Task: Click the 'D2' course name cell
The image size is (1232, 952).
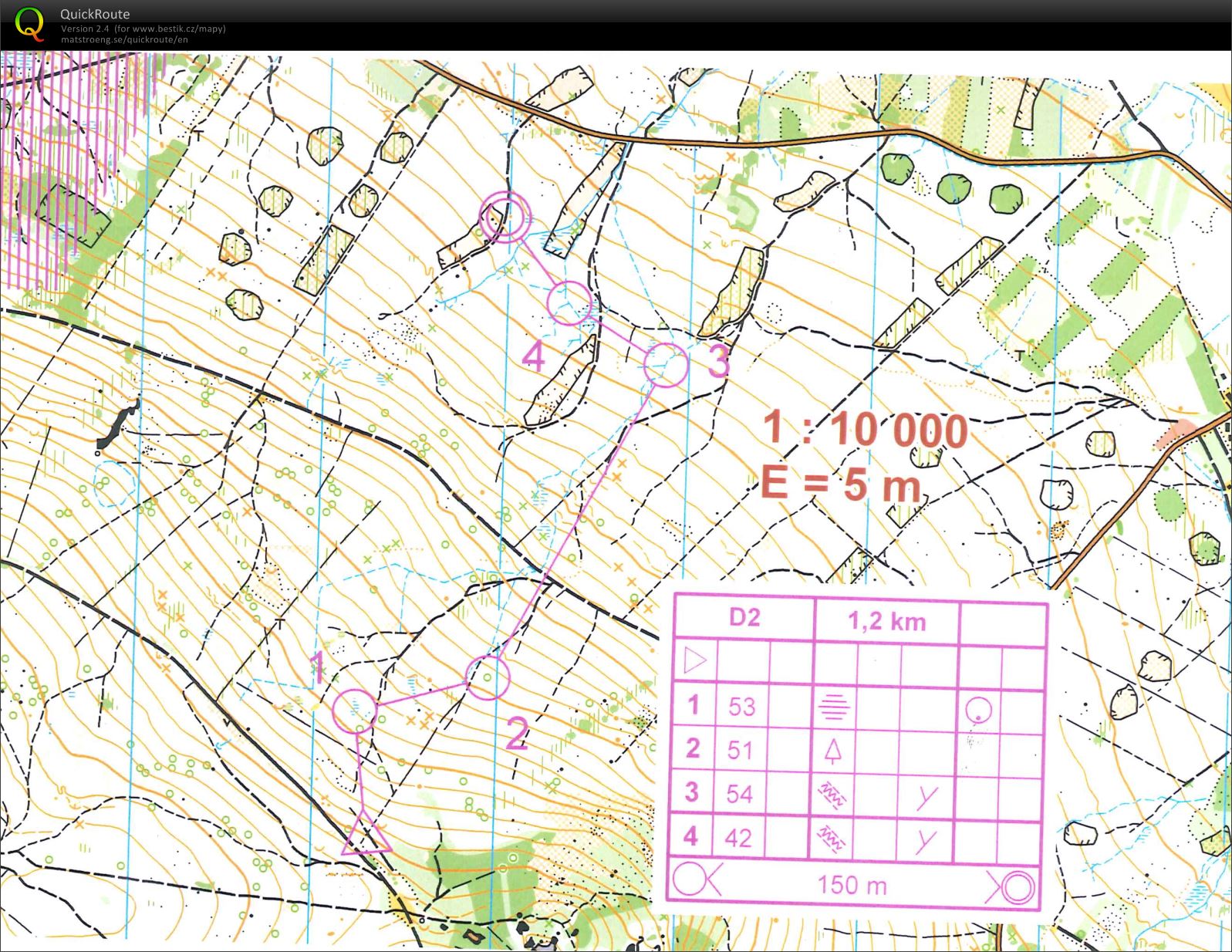Action: tap(744, 617)
